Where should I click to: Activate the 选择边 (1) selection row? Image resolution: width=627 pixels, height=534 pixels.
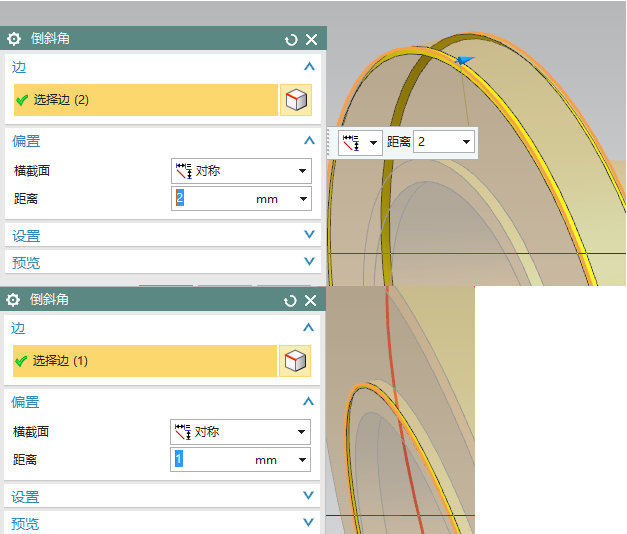point(145,361)
